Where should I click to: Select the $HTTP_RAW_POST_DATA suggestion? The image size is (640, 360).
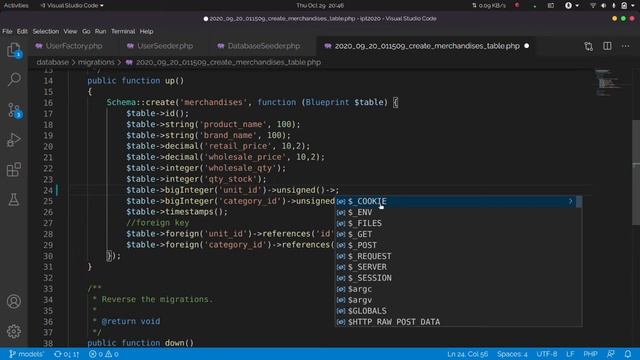click(x=458, y=322)
